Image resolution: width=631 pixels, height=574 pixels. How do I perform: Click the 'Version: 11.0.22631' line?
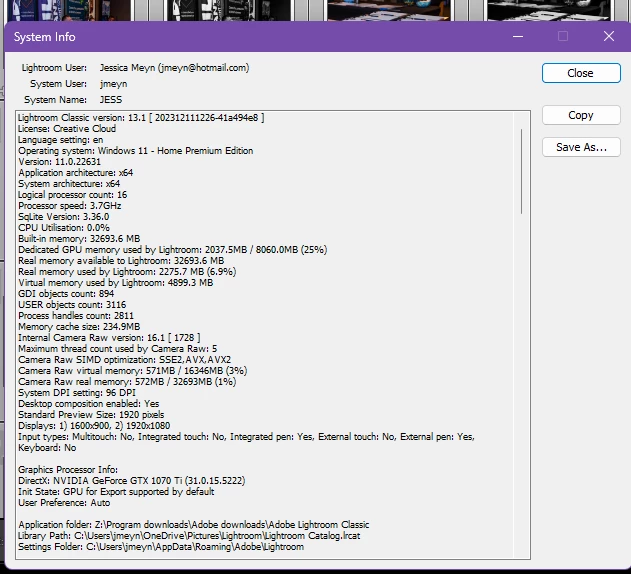pyautogui.click(x=59, y=161)
